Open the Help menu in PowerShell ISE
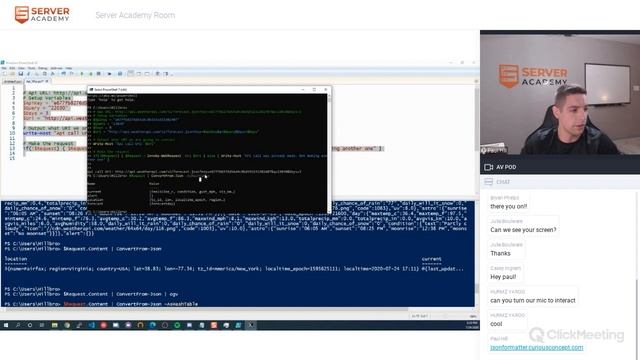The image size is (640, 360). pos(69,68)
